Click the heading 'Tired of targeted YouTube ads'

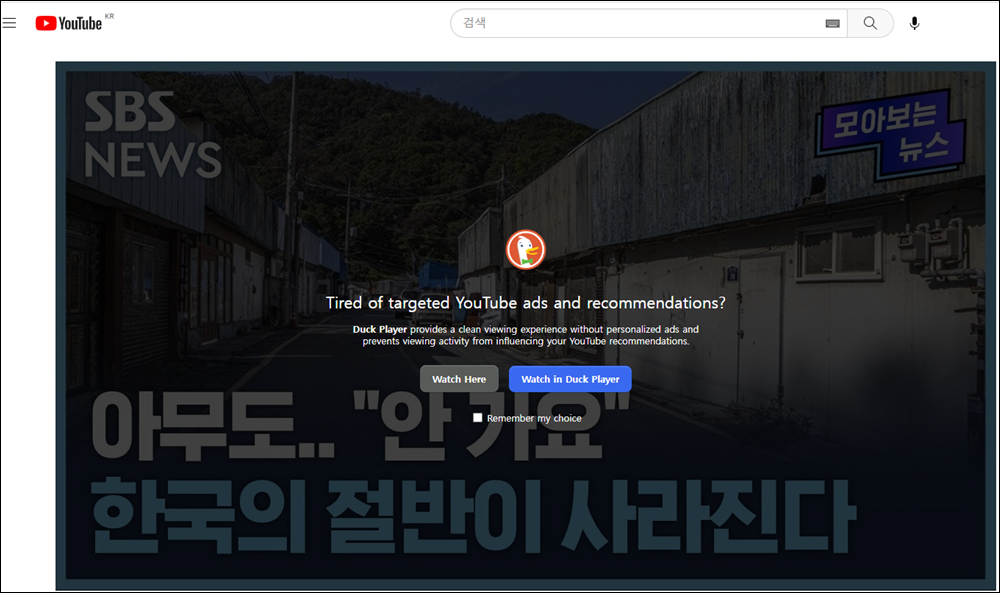(526, 303)
